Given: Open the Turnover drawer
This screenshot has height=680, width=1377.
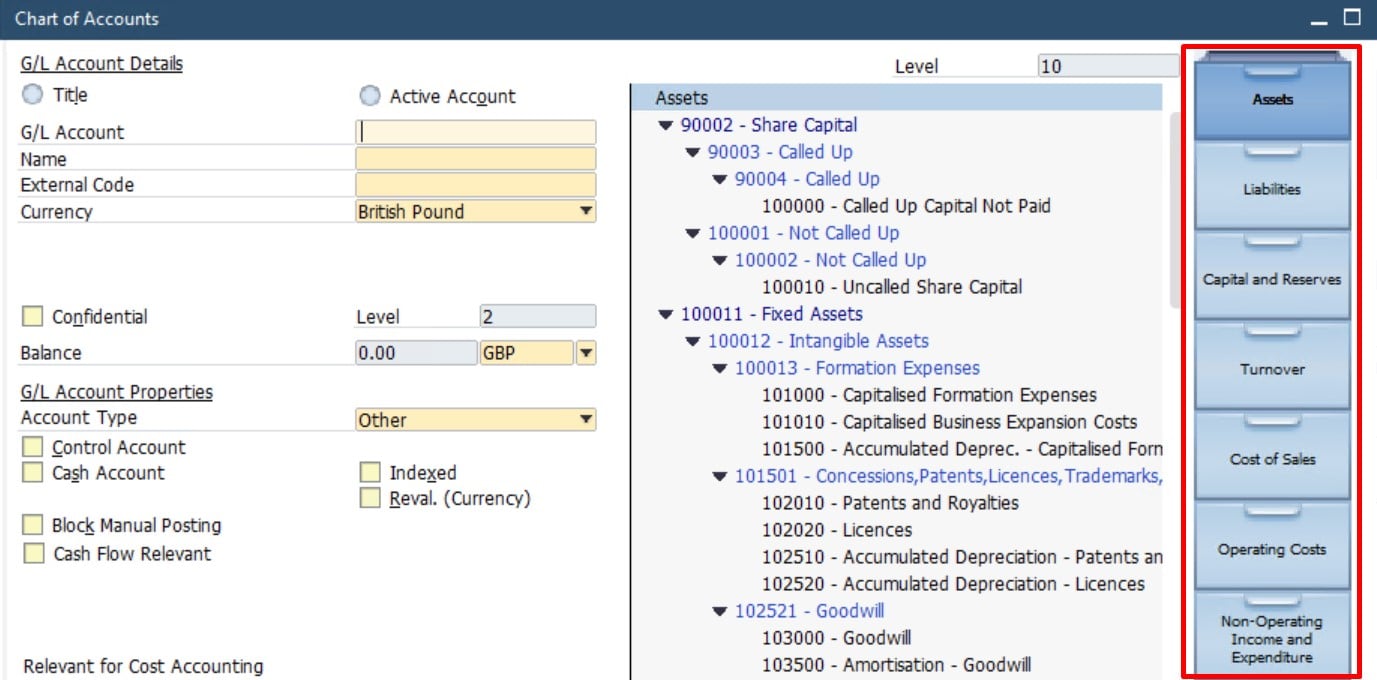Looking at the screenshot, I should pyautogui.click(x=1271, y=369).
